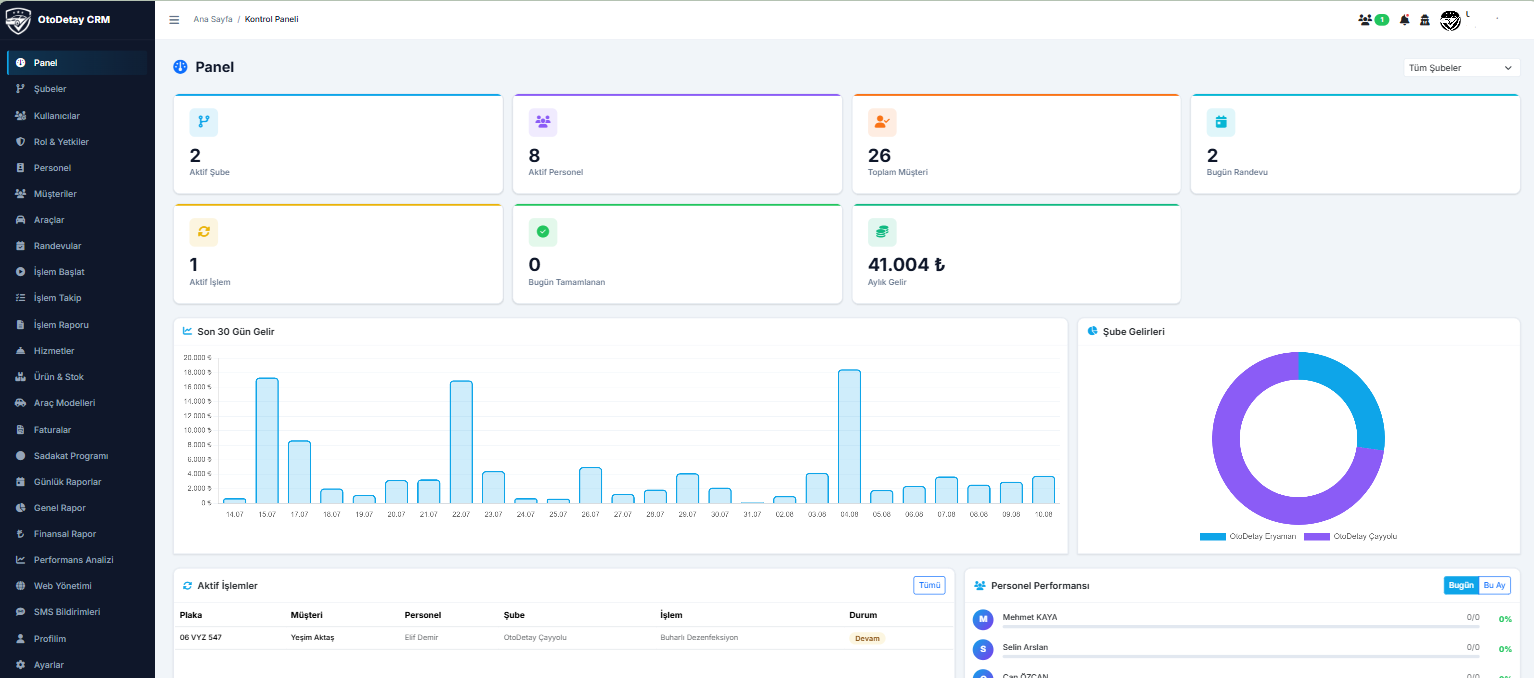Image resolution: width=1534 pixels, height=678 pixels.
Task: Open the Tüm Şubeler dropdown
Action: point(1461,68)
